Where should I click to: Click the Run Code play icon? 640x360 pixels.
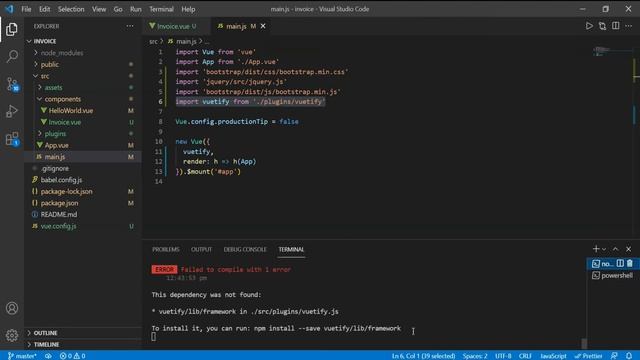(x=589, y=26)
